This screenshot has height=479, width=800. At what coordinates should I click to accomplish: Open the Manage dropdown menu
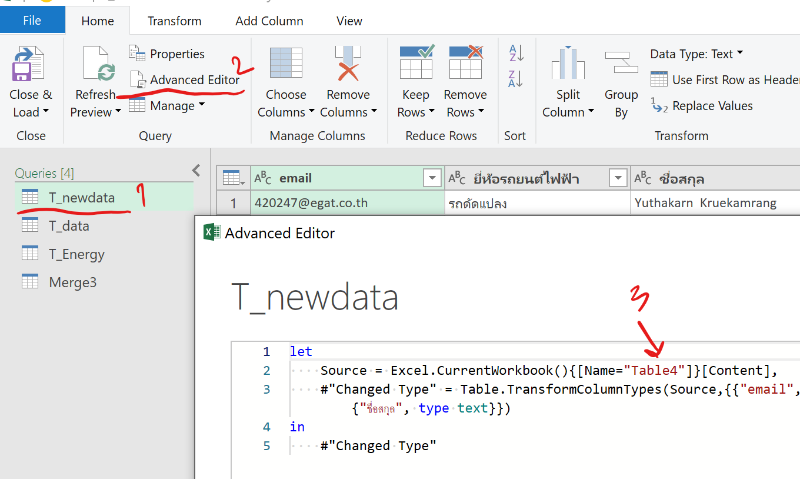pyautogui.click(x=166, y=106)
